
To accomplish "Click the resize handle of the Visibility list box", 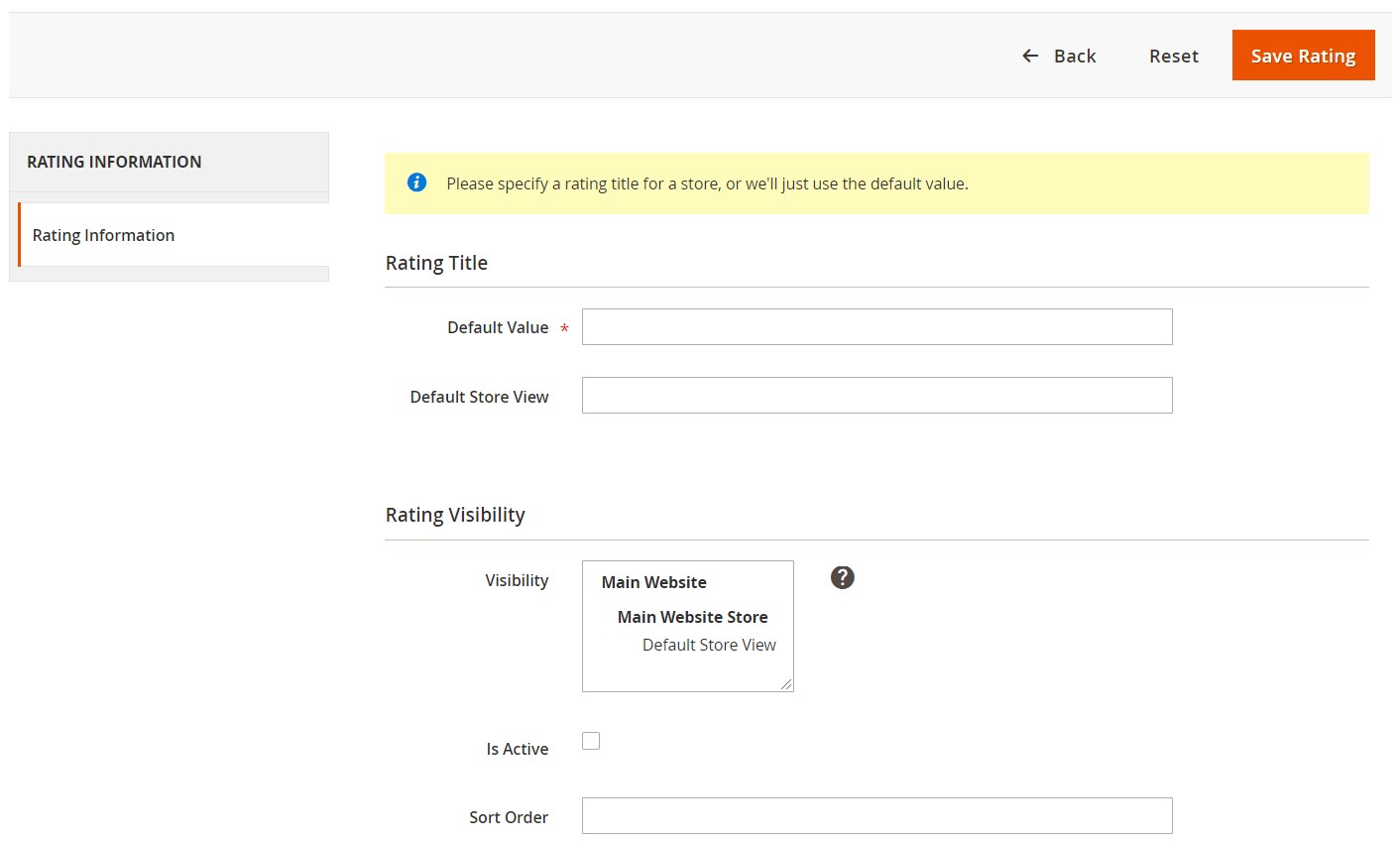I will [x=786, y=684].
